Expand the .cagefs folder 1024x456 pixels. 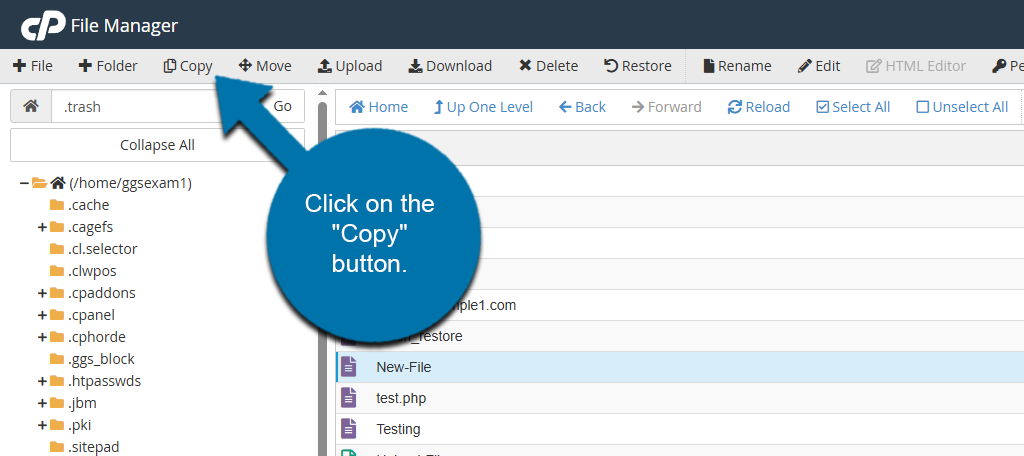pyautogui.click(x=43, y=227)
